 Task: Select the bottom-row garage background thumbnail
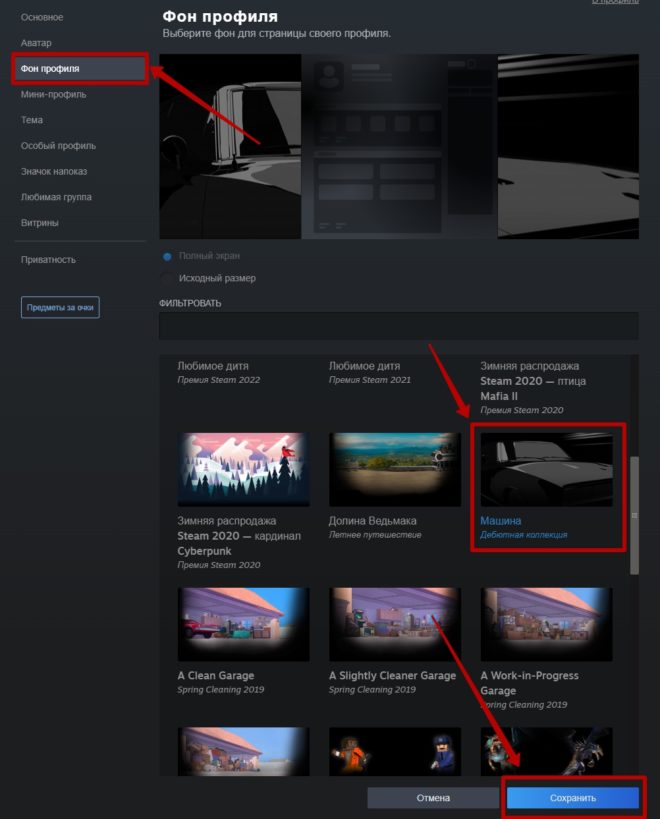pos(243,751)
